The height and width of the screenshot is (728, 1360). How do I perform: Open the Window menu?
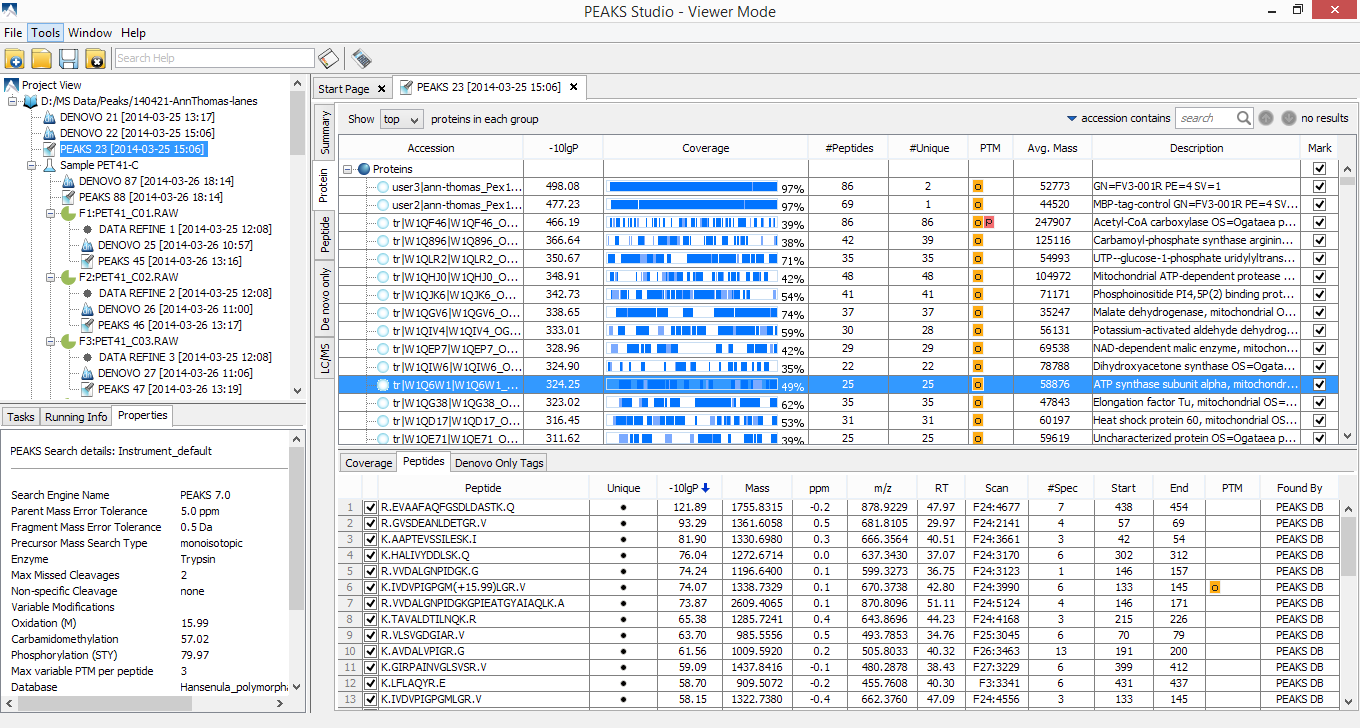[90, 33]
